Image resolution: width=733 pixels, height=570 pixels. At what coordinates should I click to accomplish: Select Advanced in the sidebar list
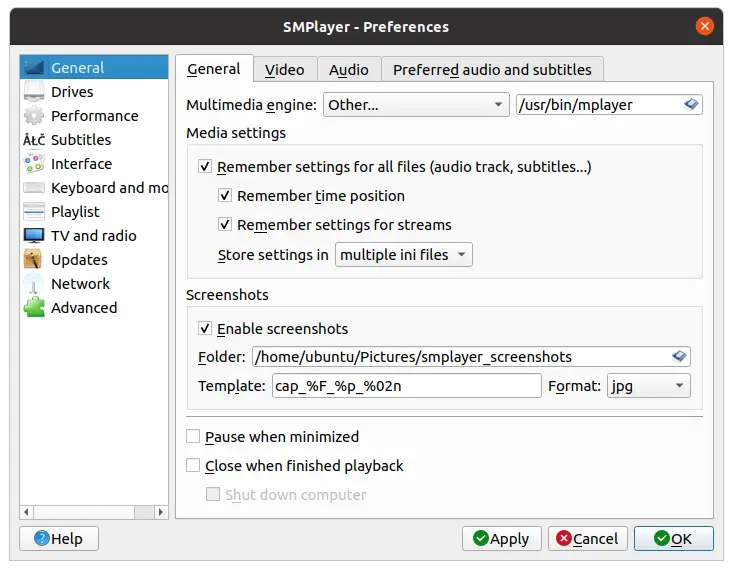pyautogui.click(x=94, y=307)
